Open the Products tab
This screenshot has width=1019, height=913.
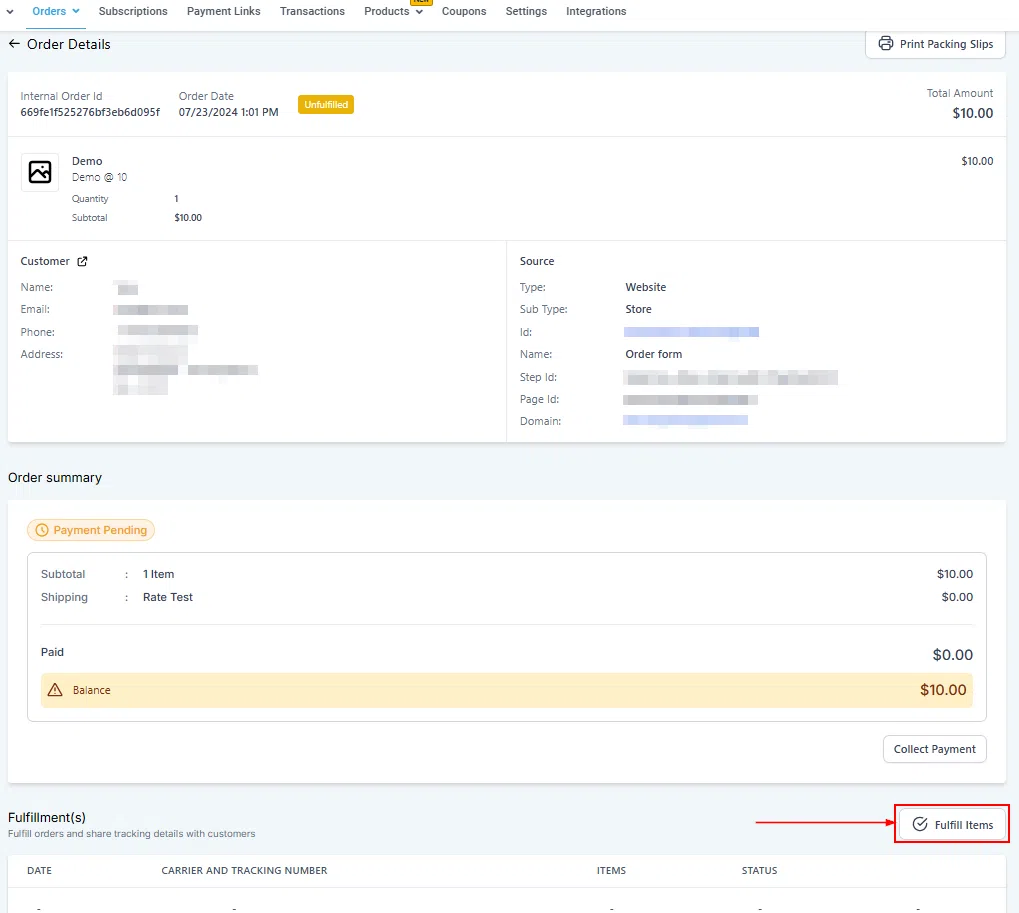[x=387, y=11]
